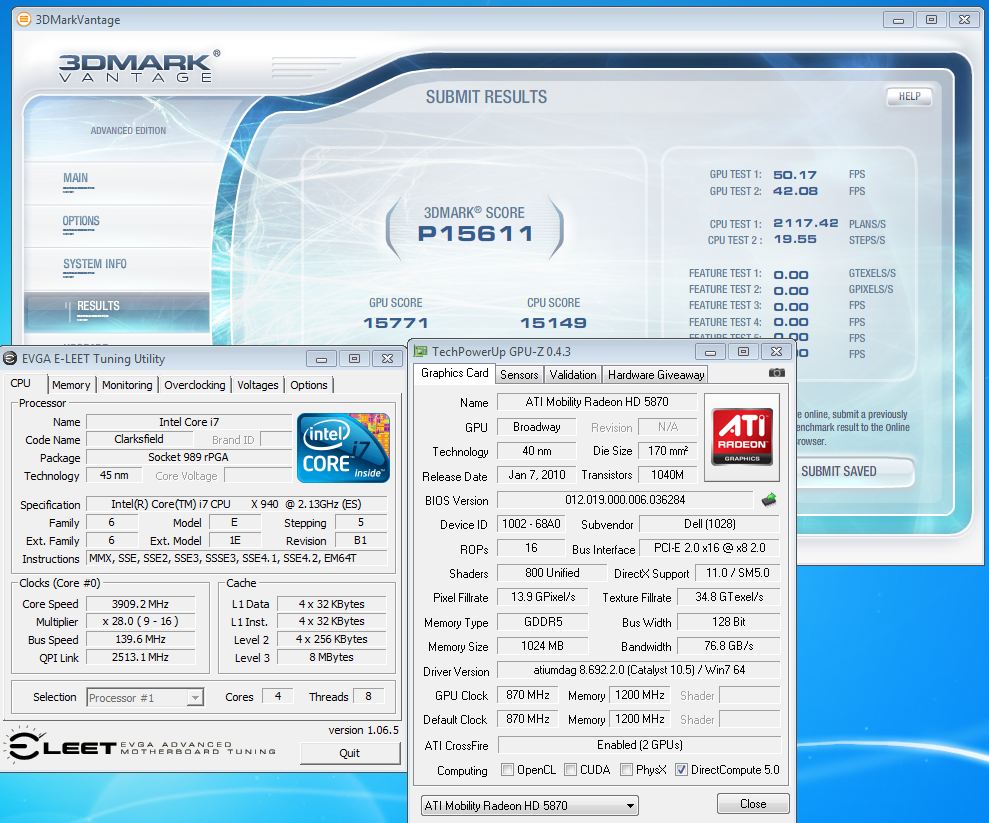This screenshot has height=823, width=989.
Task: Minimize the 3DMark Vantage window
Action: point(898,20)
